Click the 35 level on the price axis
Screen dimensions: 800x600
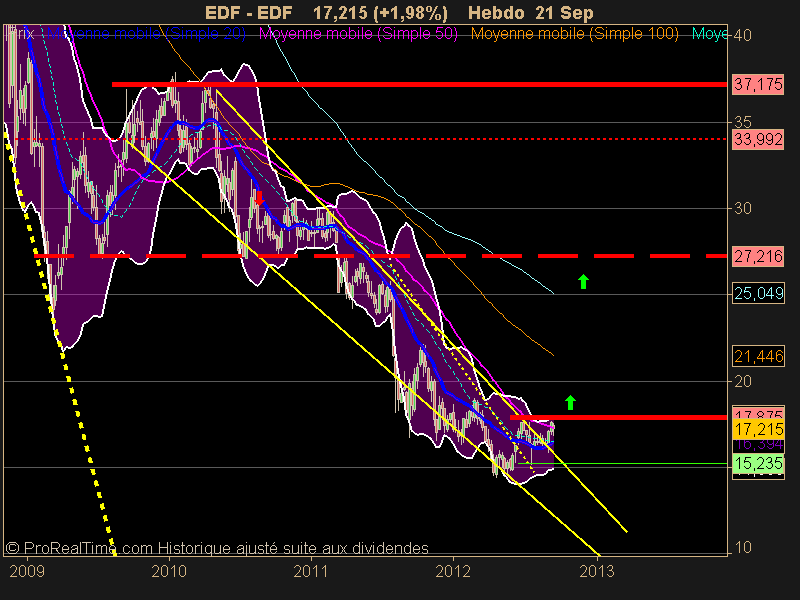click(x=742, y=122)
